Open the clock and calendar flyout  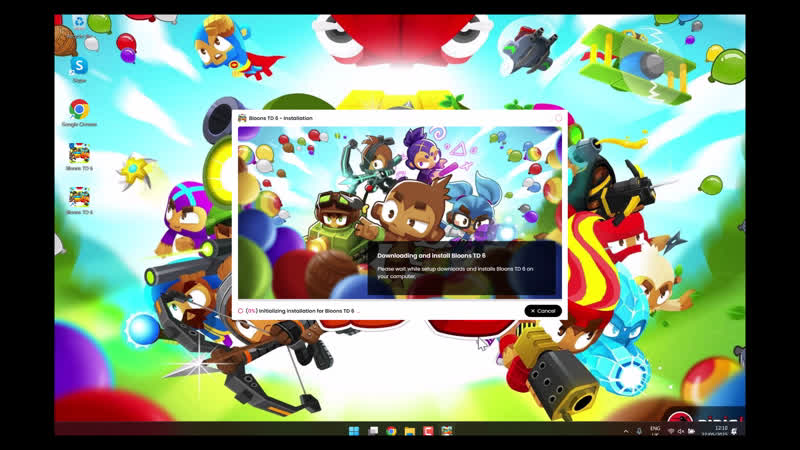click(x=717, y=431)
